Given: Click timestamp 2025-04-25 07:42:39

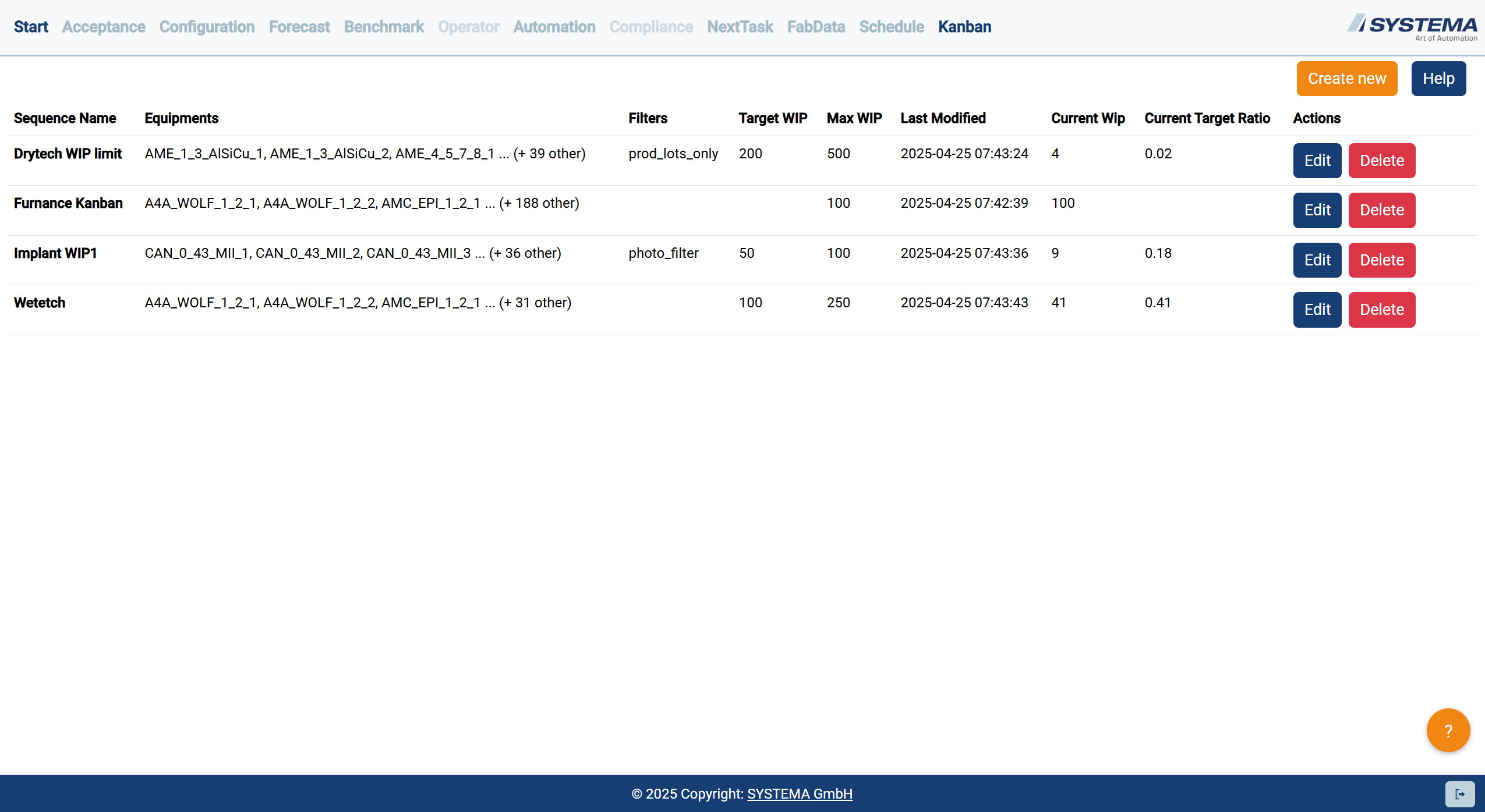Looking at the screenshot, I should click(964, 203).
